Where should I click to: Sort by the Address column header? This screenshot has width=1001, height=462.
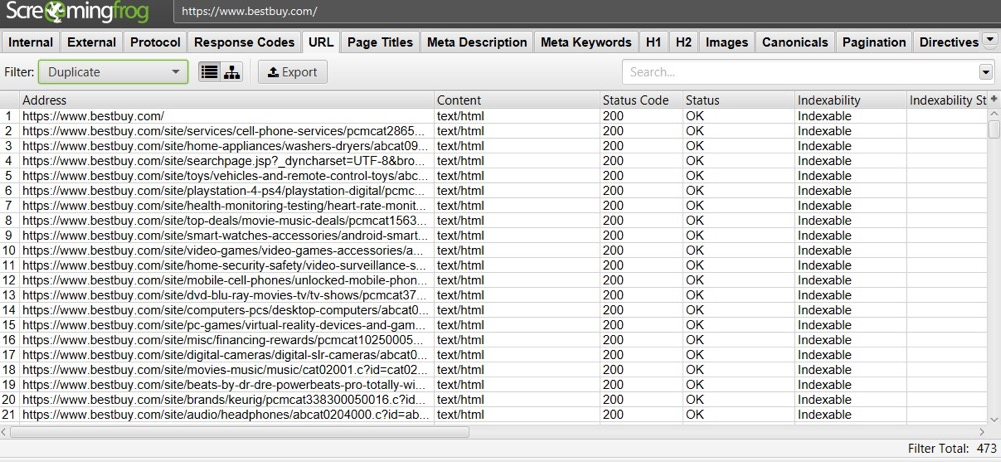[x=226, y=100]
